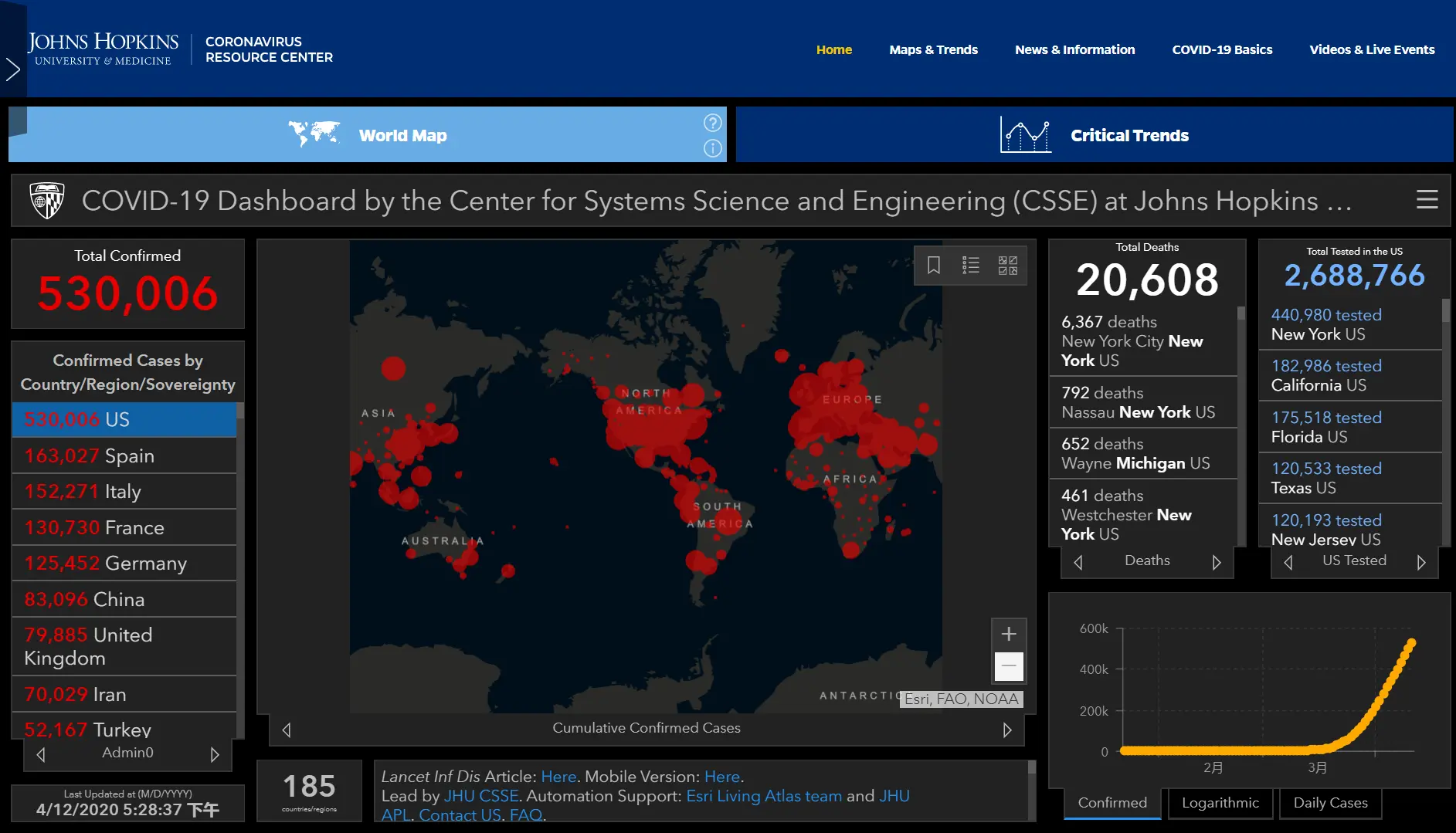
Task: Click the Esri, FAO, NOAA attribution
Action: (x=962, y=699)
